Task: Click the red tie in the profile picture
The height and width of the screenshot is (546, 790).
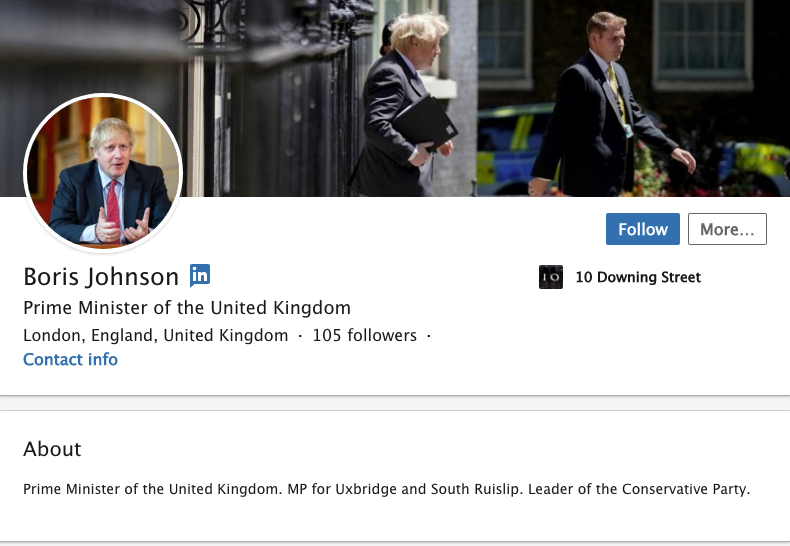Action: click(113, 205)
